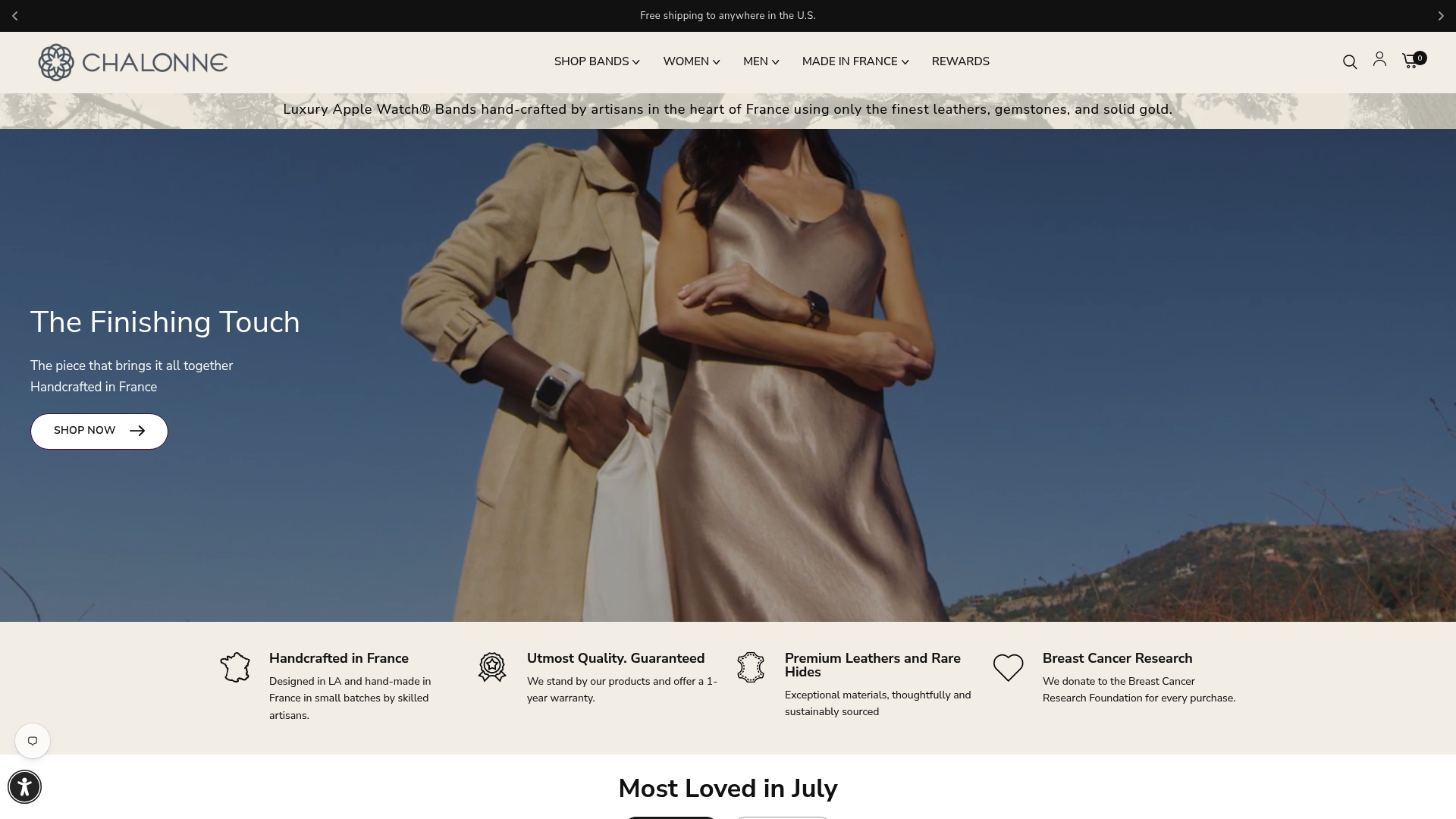This screenshot has height=819, width=1456.
Task: Show next announcement with right arrow
Action: (1441, 16)
